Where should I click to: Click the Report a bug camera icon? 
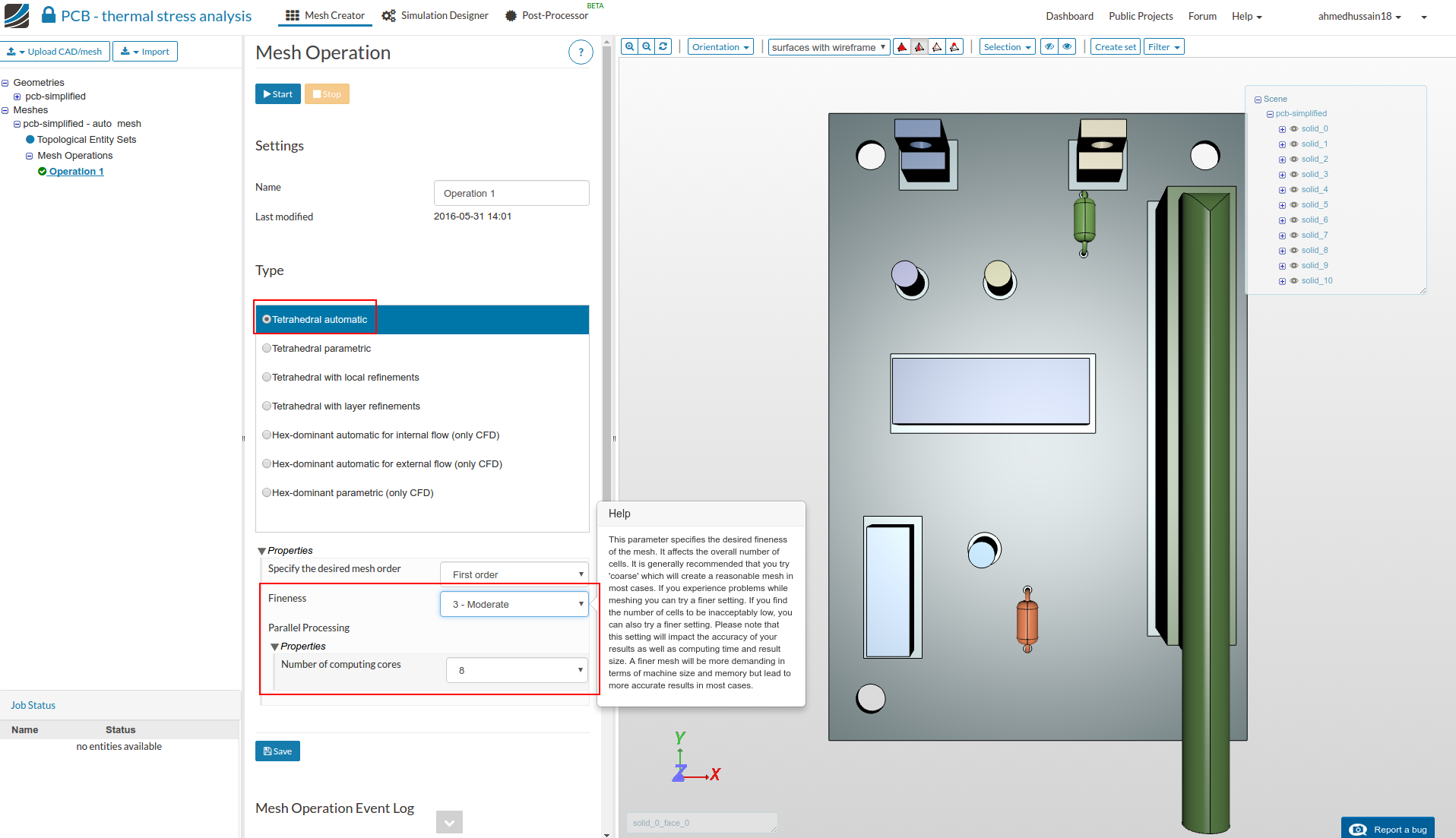point(1358,830)
